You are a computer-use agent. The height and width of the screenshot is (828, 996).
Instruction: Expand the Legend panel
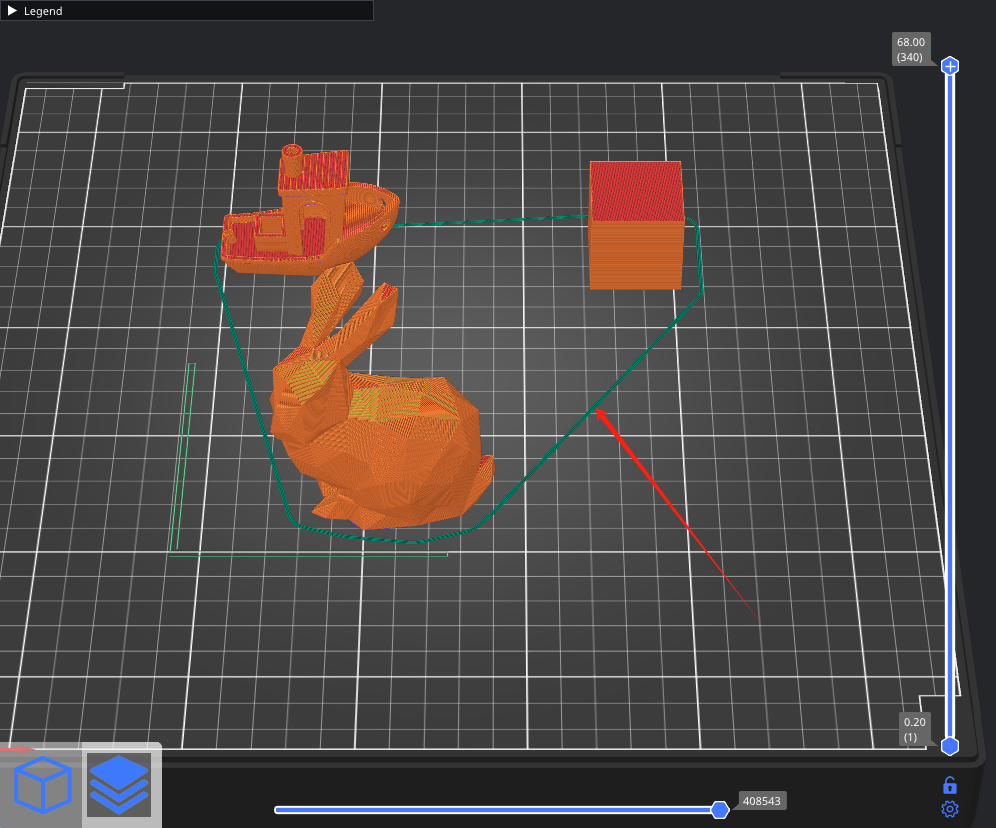[13, 11]
